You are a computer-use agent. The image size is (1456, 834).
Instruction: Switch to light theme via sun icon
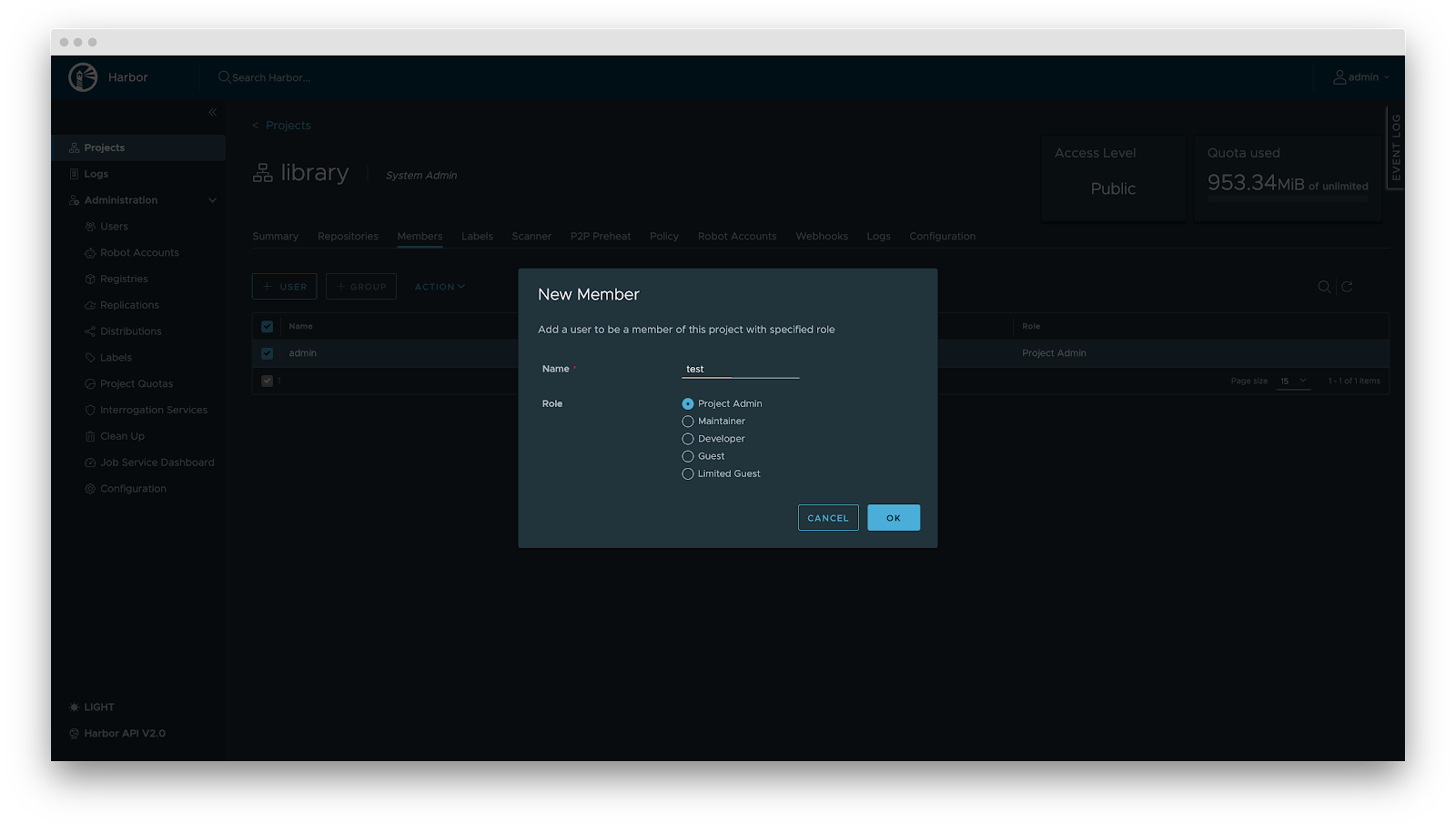point(75,707)
